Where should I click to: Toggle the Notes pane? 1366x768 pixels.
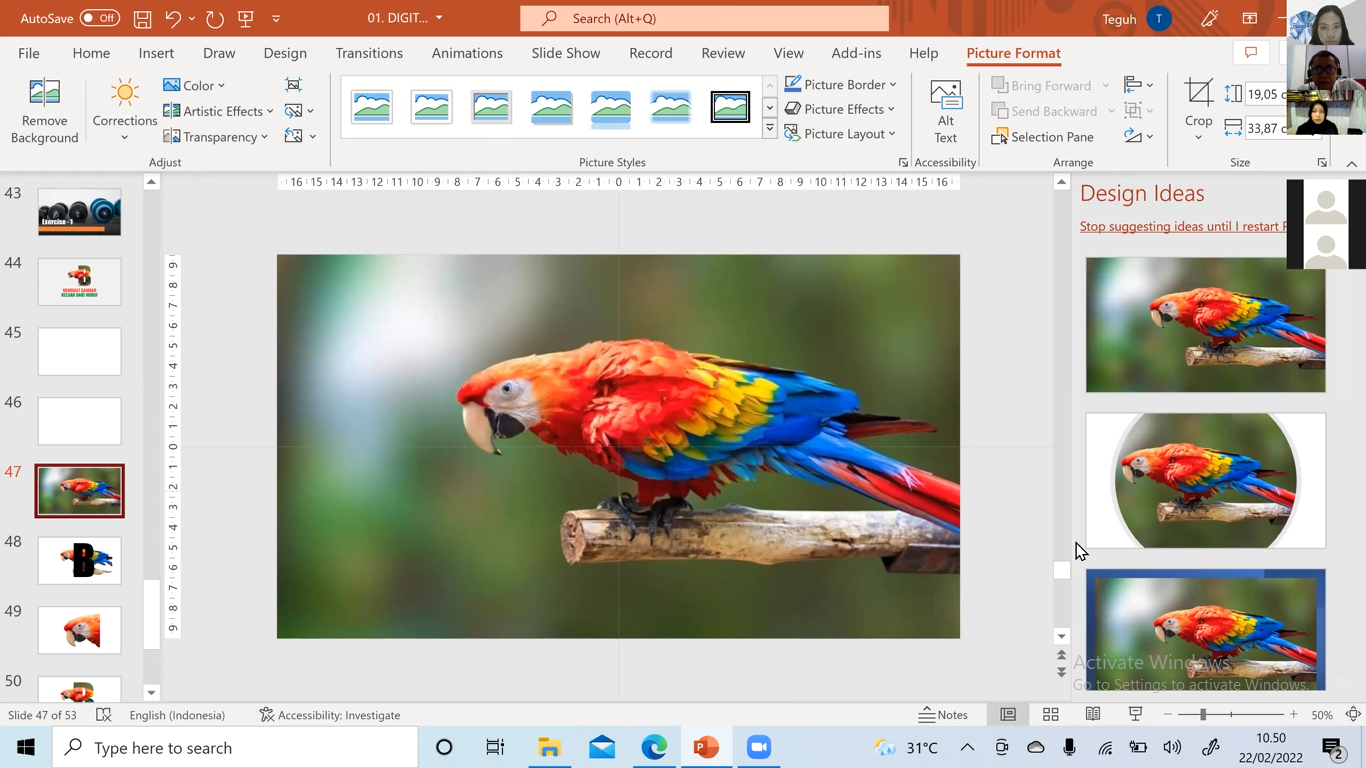[x=943, y=715]
